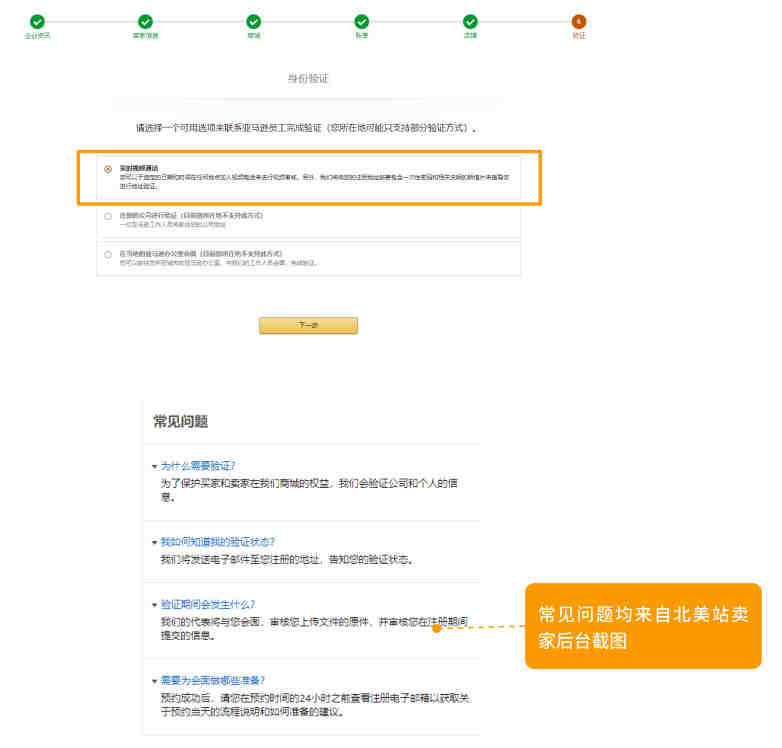
Task: Collapse the 需要为会面做哪些准备 arrow
Action: click(155, 681)
